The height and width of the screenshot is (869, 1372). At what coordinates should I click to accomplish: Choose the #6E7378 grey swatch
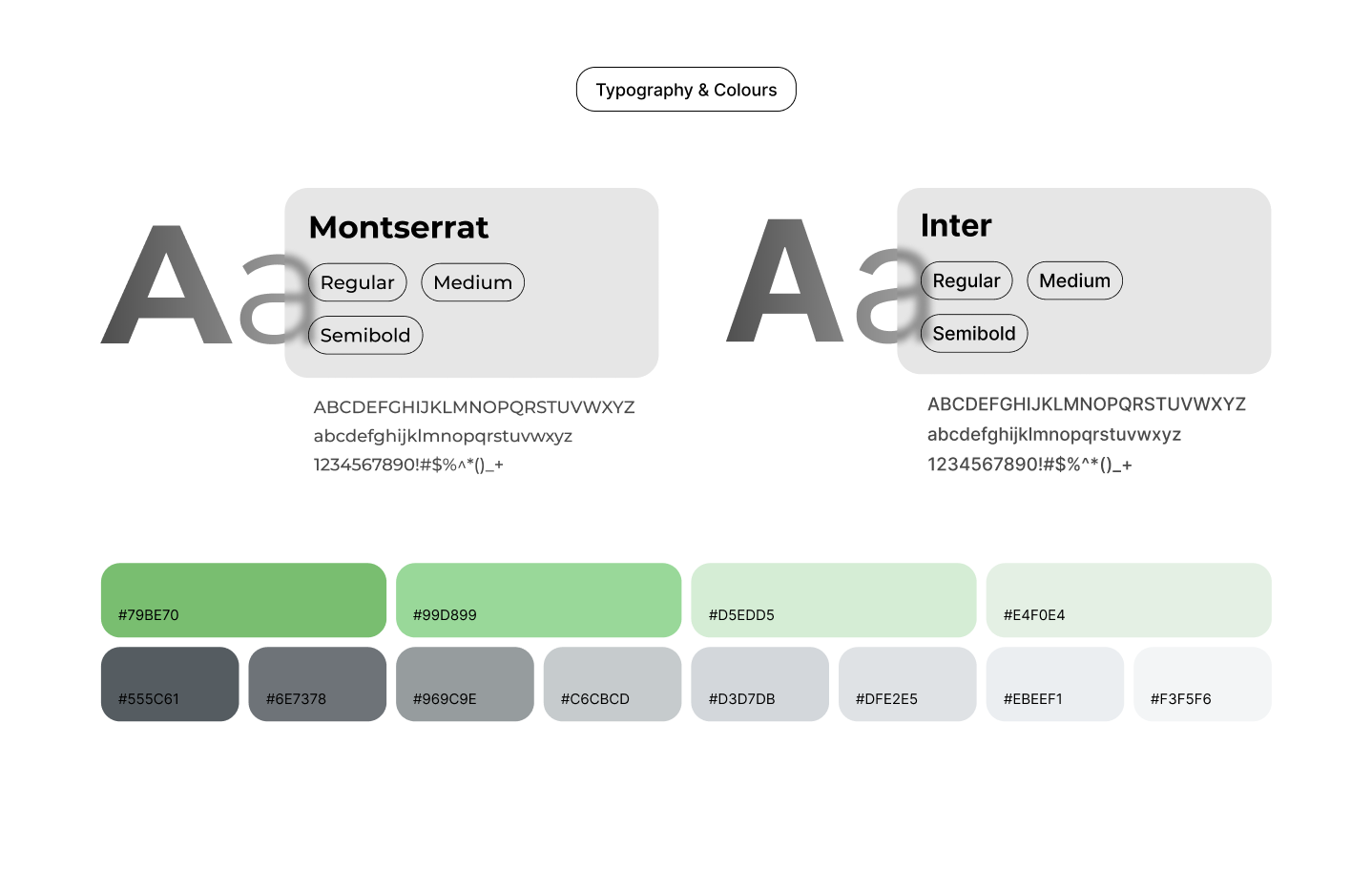pos(317,683)
